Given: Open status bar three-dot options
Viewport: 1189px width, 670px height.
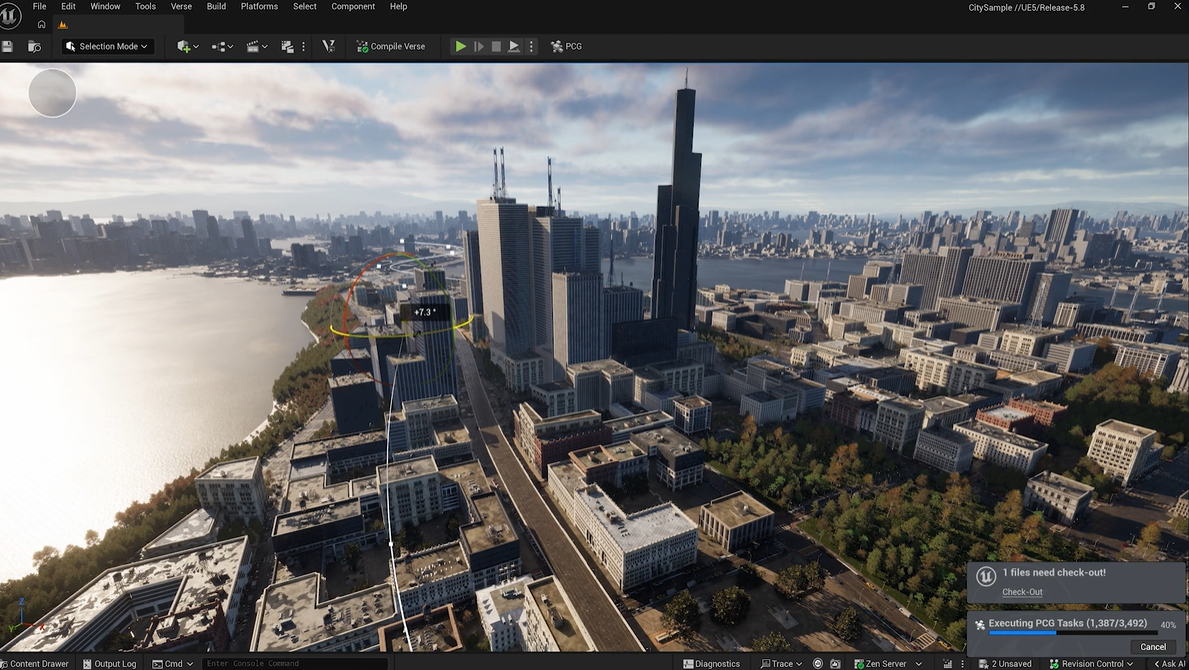Looking at the screenshot, I should click(962, 663).
